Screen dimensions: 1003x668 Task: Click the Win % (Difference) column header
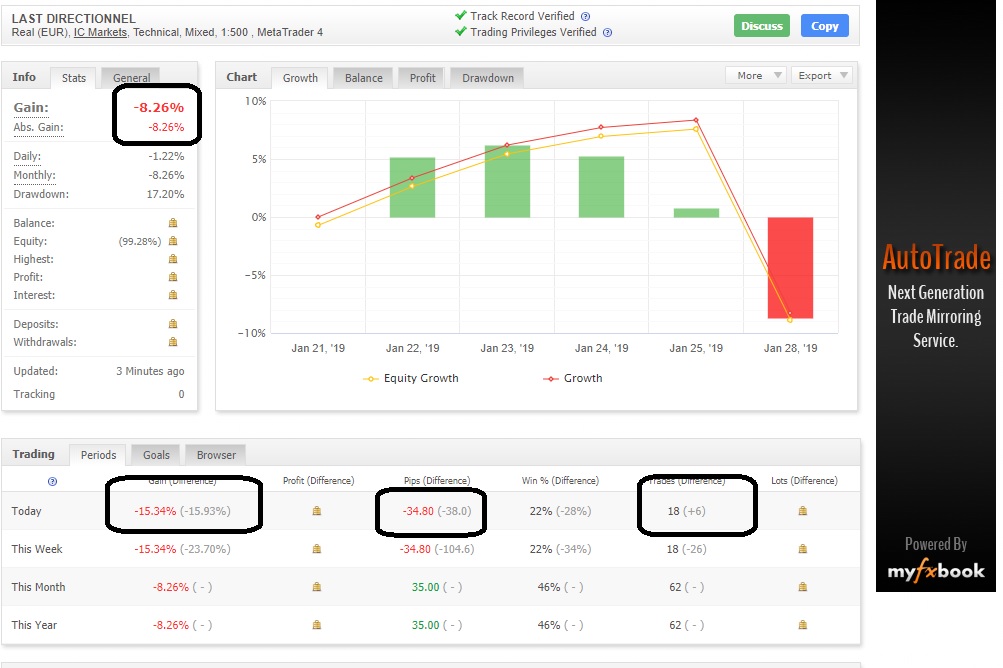pyautogui.click(x=560, y=481)
